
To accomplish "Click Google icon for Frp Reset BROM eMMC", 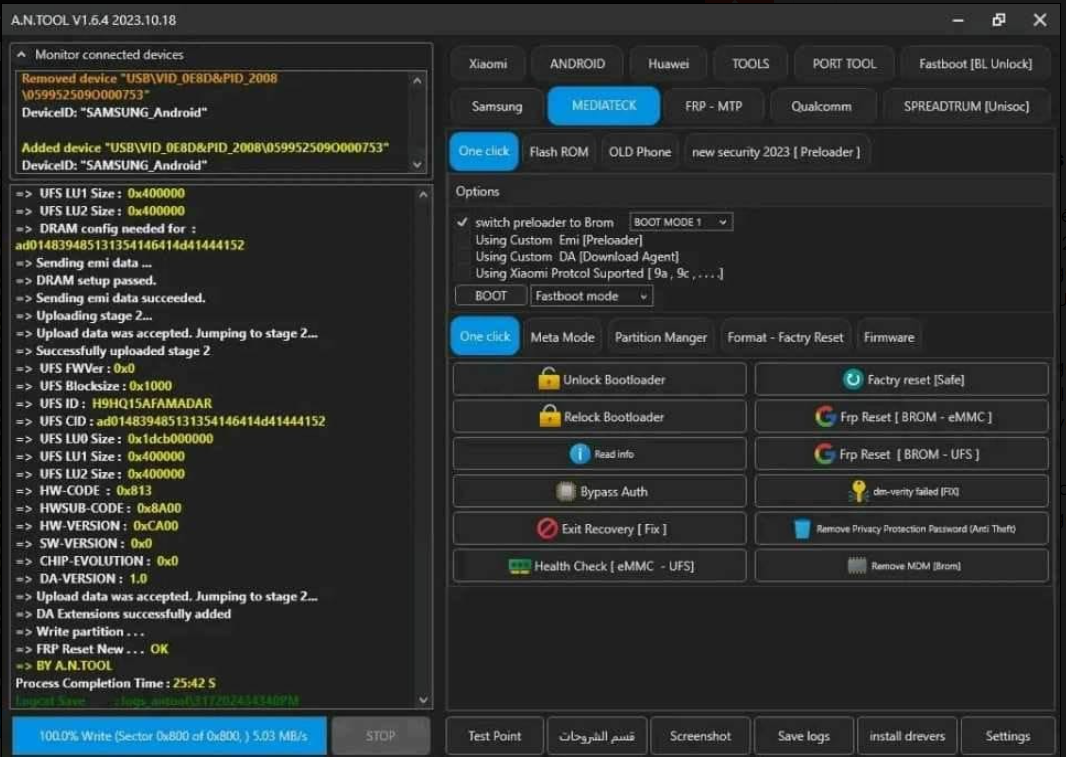I will (x=825, y=417).
